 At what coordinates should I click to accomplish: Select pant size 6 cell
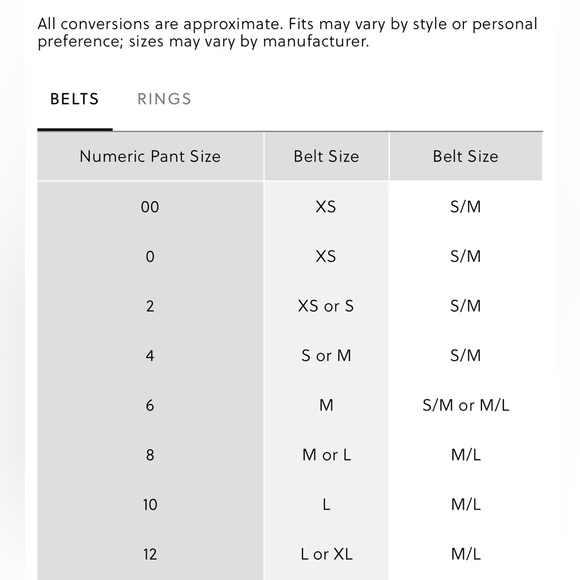click(150, 405)
